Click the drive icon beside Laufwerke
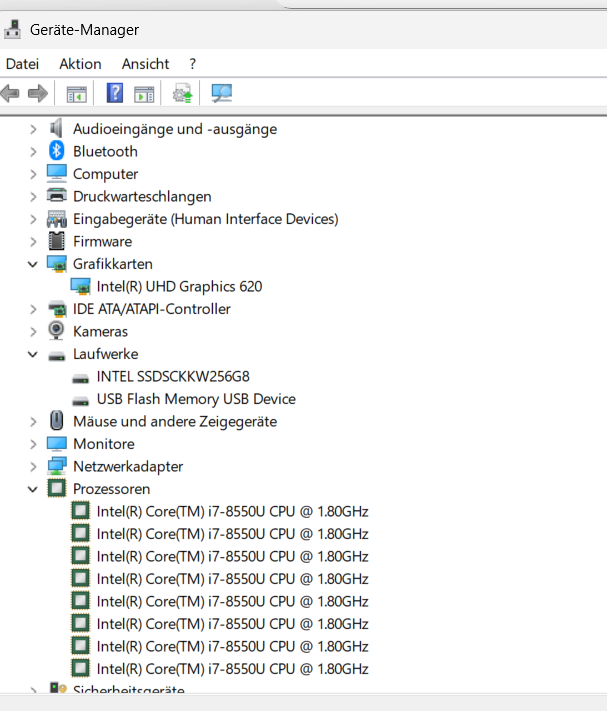 pyautogui.click(x=57, y=356)
